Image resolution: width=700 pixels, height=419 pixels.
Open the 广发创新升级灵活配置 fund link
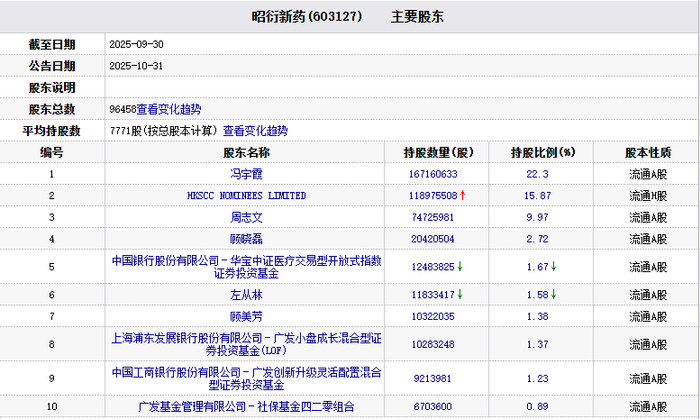246,379
